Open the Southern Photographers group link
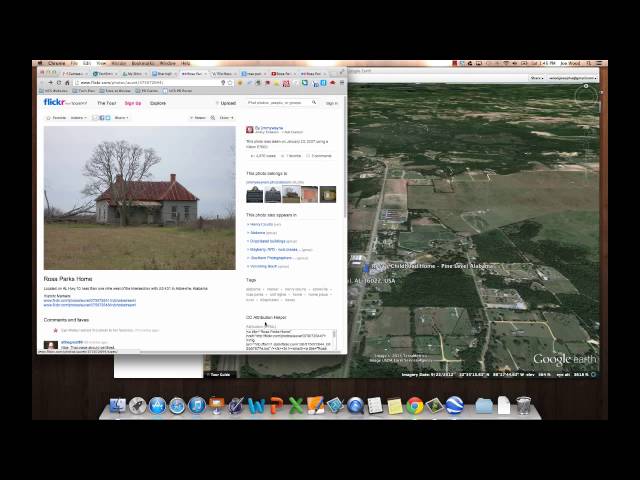640x480 pixels. tap(271, 258)
